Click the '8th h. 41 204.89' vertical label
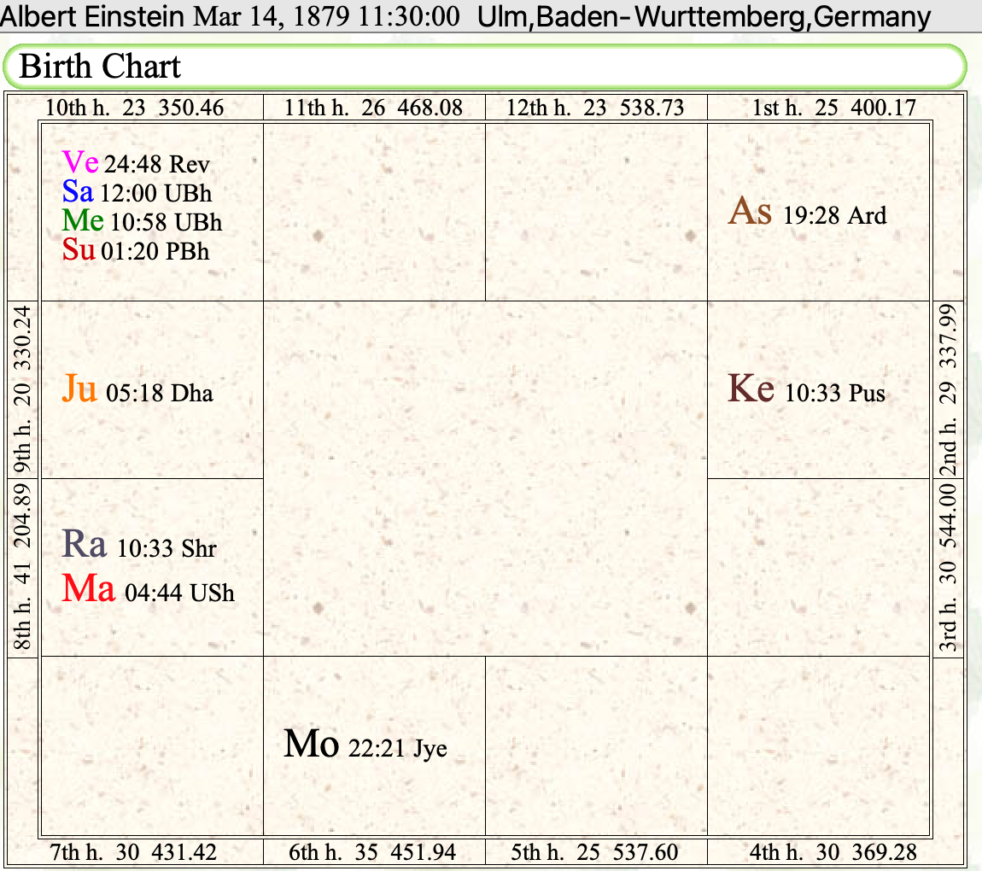Image resolution: width=982 pixels, height=871 pixels. click(22, 567)
